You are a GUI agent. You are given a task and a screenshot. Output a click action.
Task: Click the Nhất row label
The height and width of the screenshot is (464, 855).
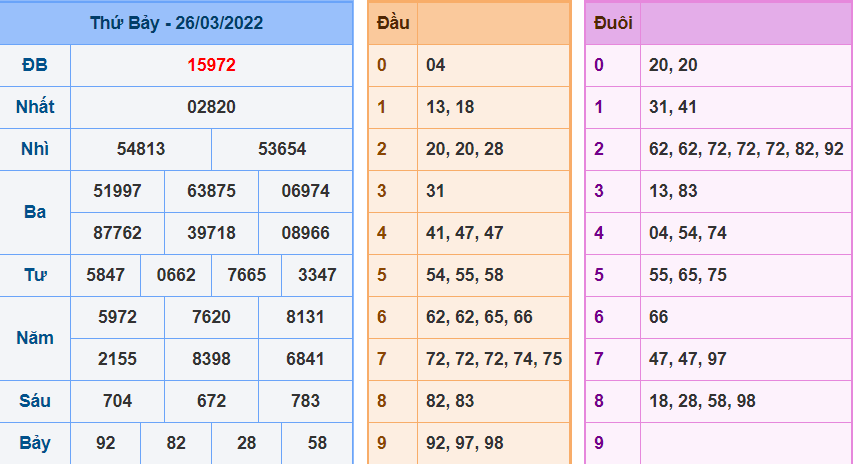[35, 107]
